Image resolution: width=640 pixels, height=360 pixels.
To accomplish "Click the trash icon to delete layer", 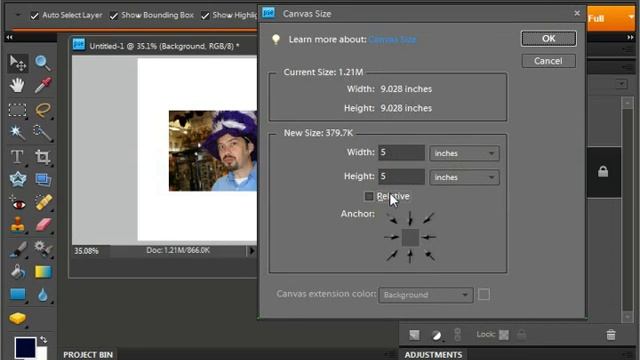I will pos(611,335).
